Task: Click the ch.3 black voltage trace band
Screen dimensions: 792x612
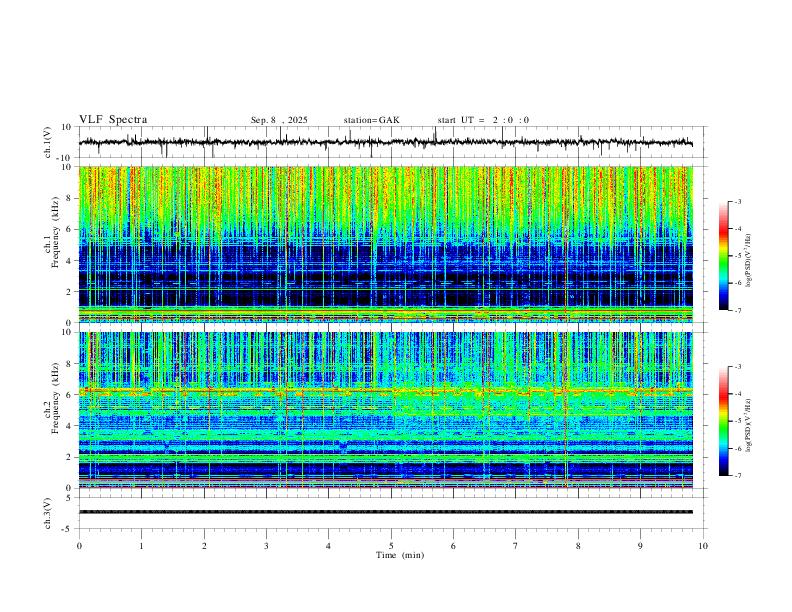Action: pos(386,512)
